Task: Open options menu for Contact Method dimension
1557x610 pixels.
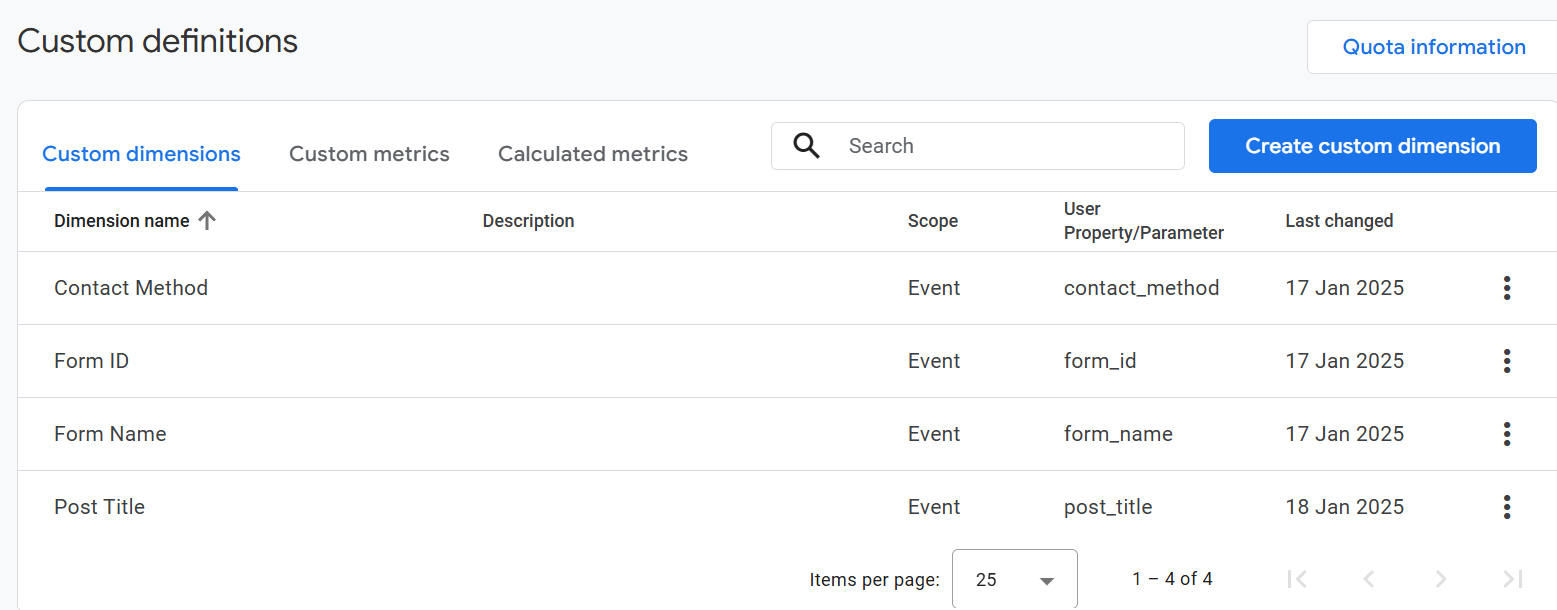Action: pos(1507,288)
